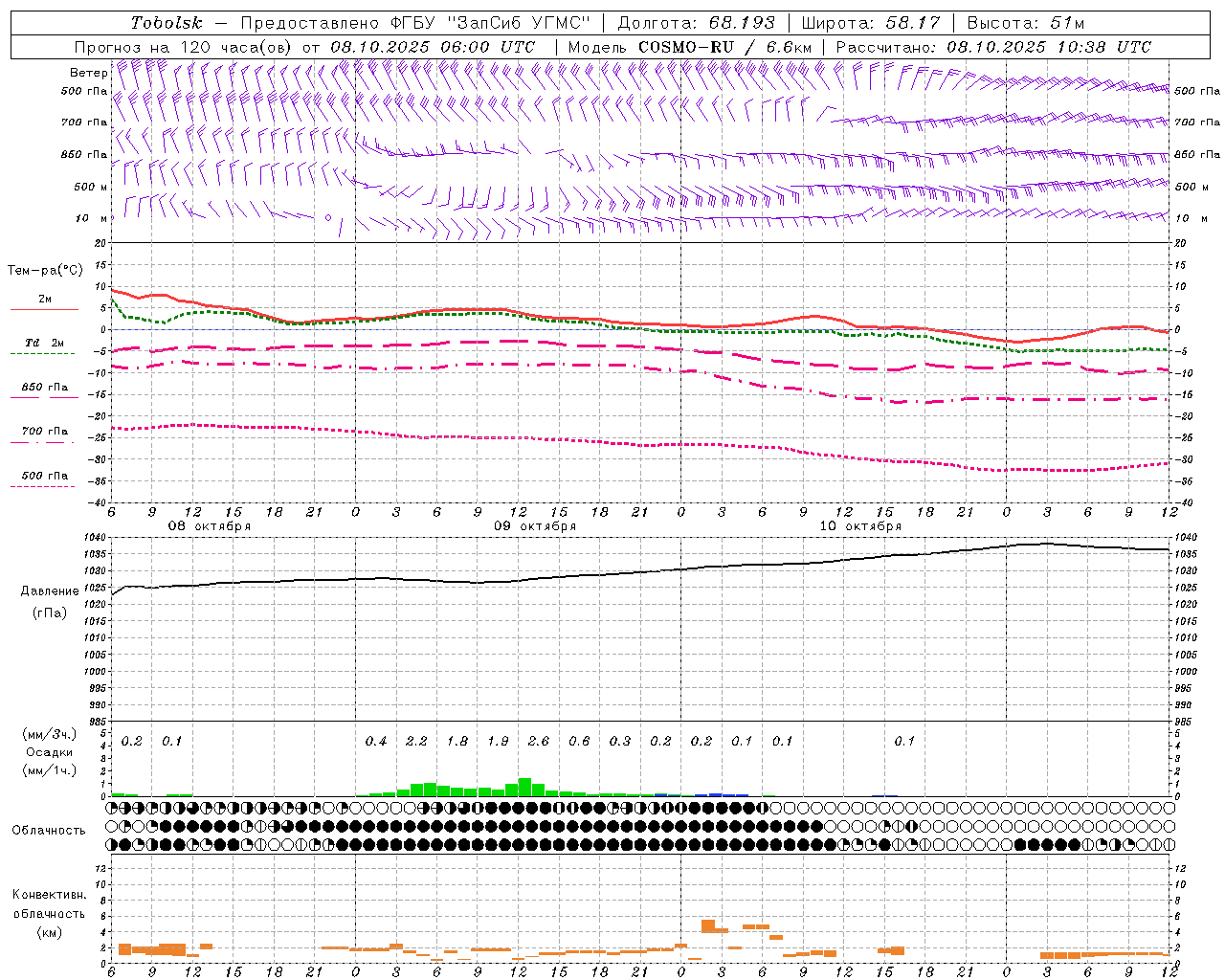Click the "2.6" precipitation value
Image resolution: width=1225 pixels, height=980 pixels.
click(x=539, y=741)
